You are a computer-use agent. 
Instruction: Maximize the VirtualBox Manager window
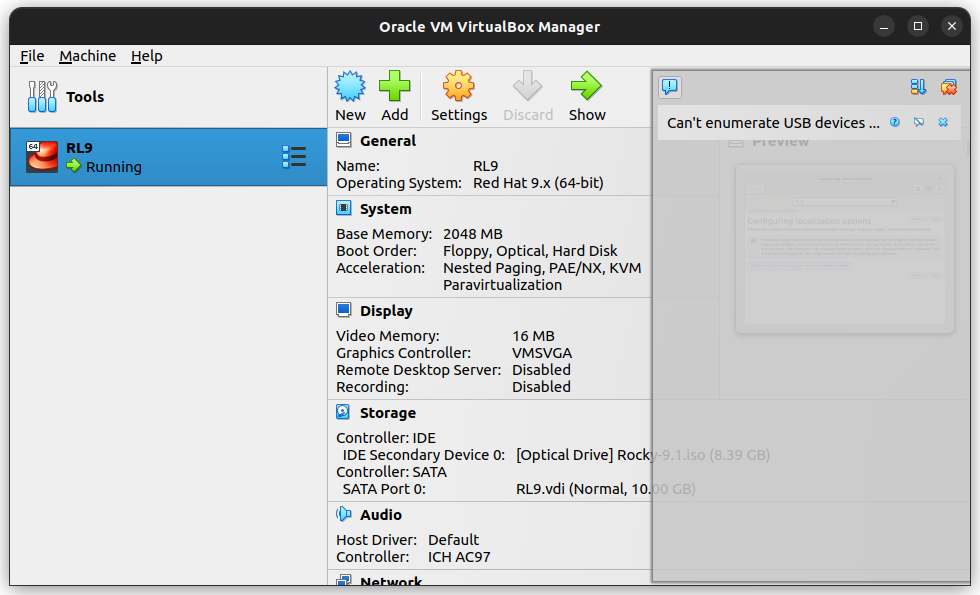click(x=918, y=26)
